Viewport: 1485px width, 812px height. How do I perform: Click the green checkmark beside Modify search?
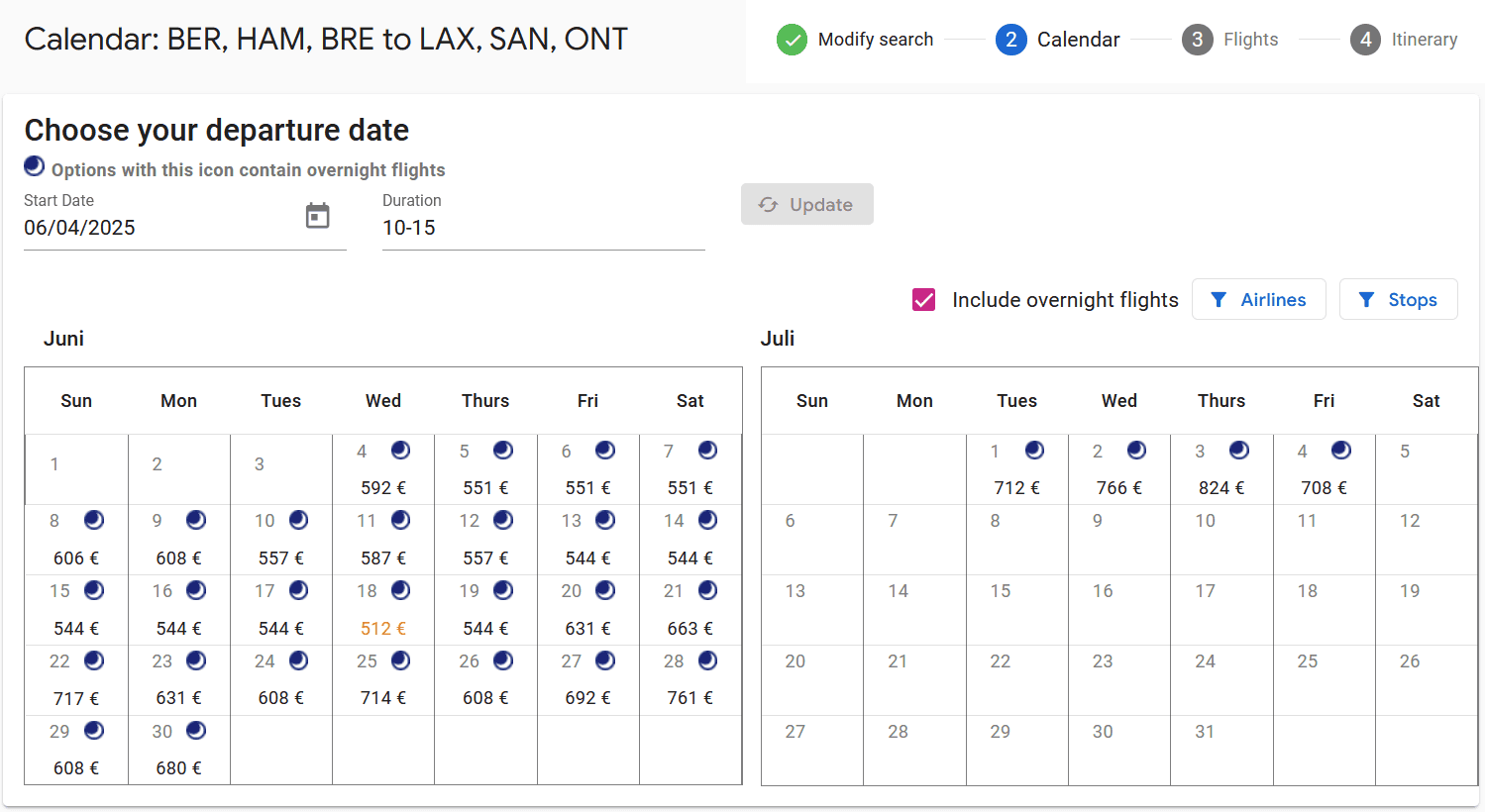click(x=792, y=40)
